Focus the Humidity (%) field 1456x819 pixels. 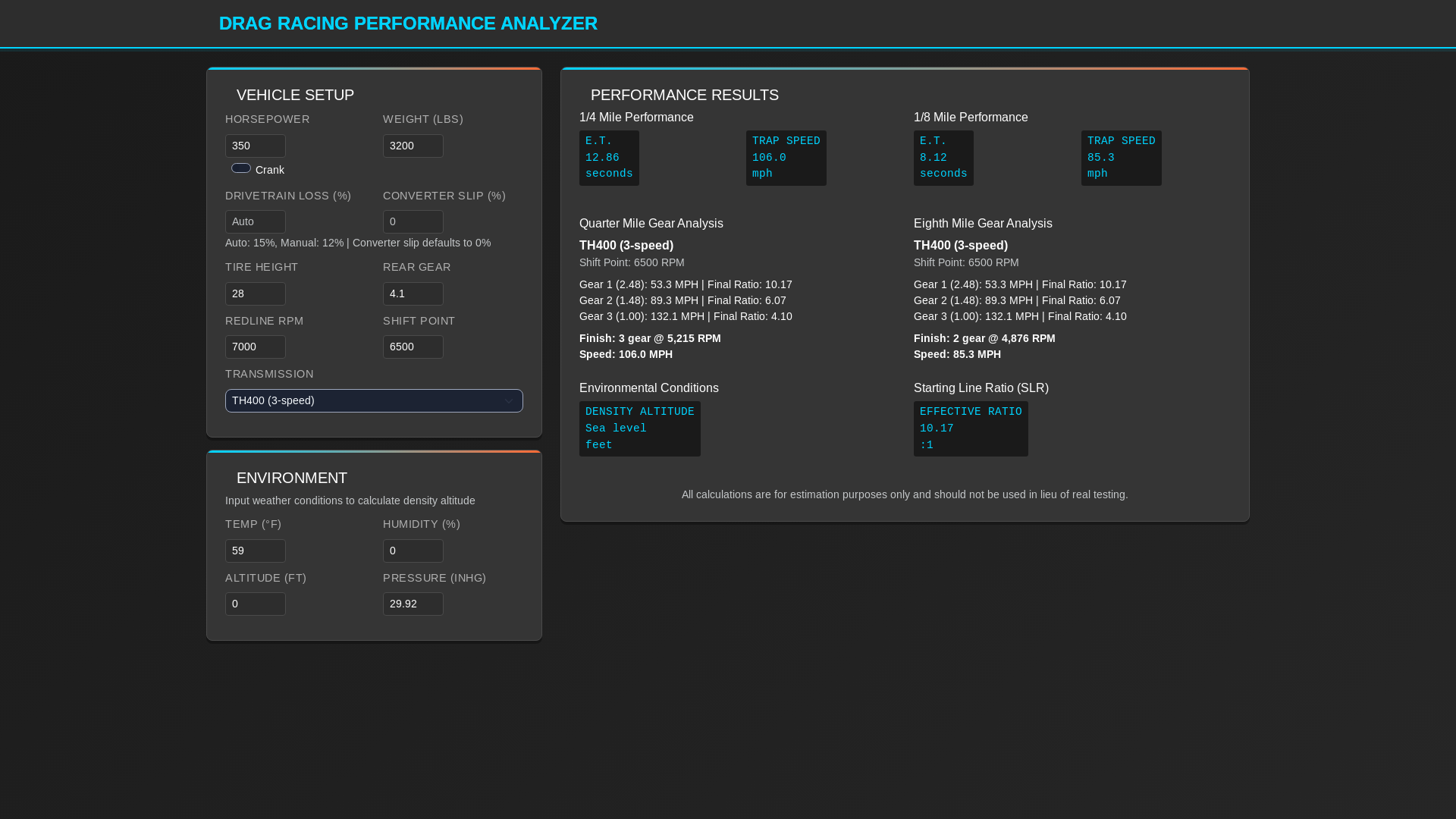coord(413,551)
